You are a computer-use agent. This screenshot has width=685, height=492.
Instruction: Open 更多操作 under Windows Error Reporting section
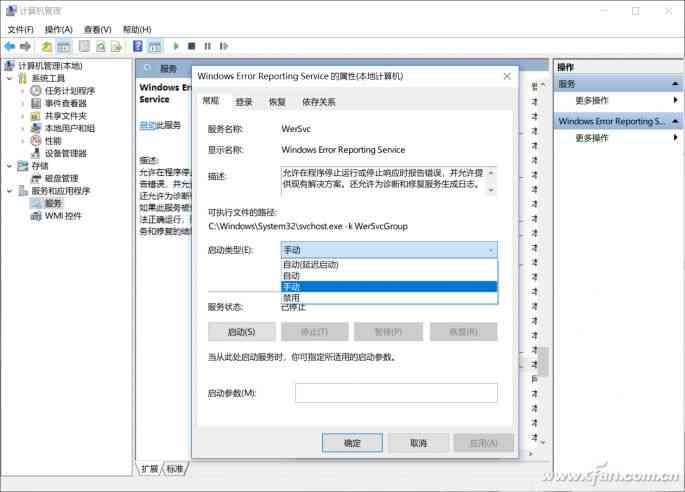click(x=592, y=138)
